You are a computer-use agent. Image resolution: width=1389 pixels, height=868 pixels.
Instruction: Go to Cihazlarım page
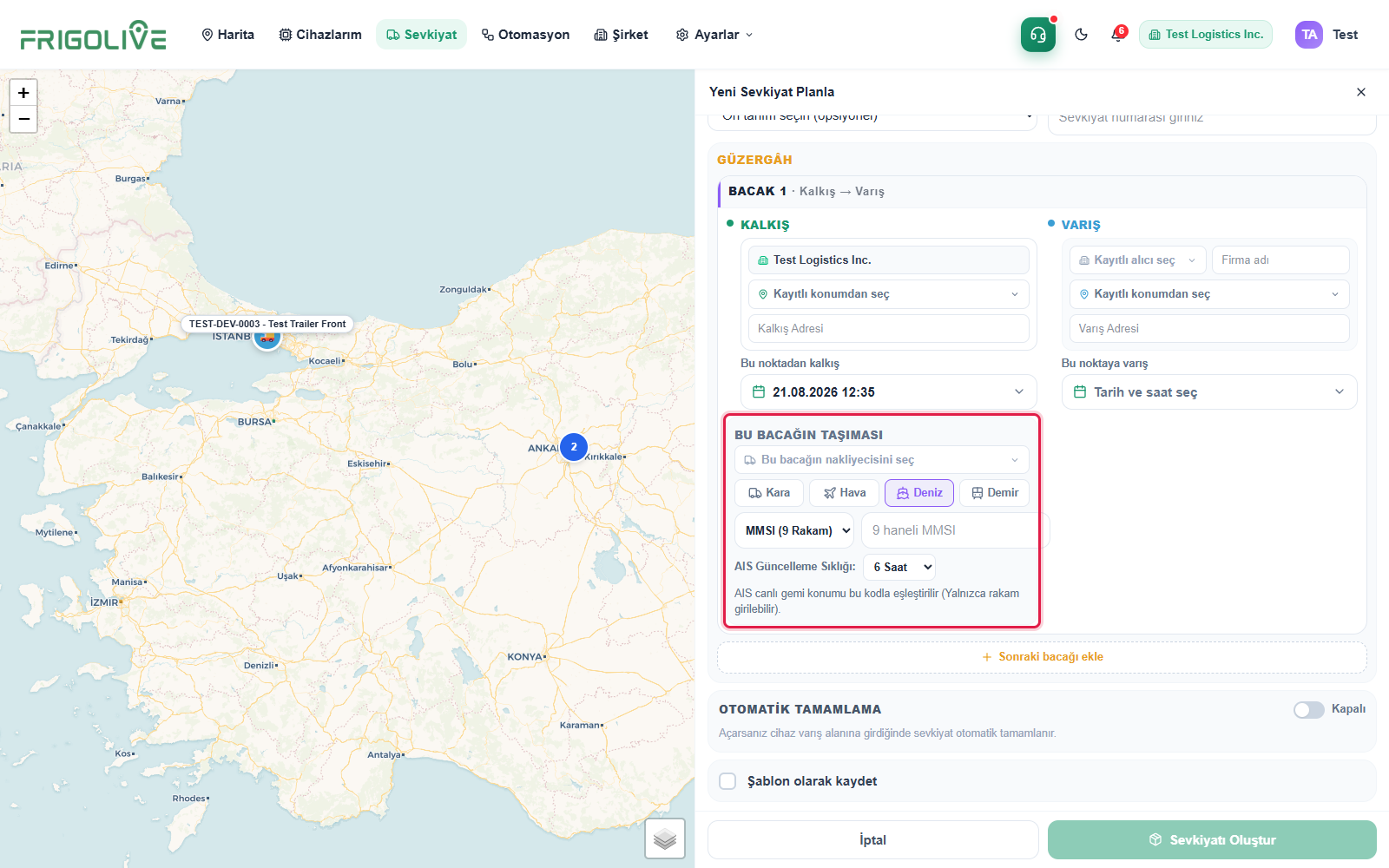point(320,35)
